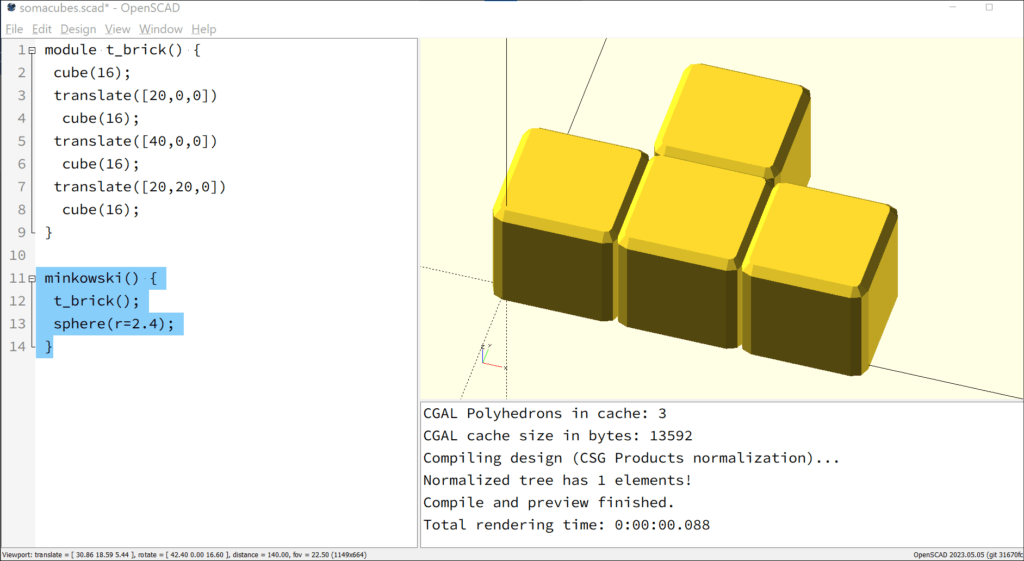Click the OpenSCAD version label in status bar
Viewport: 1024px width, 561px height.
point(968,554)
